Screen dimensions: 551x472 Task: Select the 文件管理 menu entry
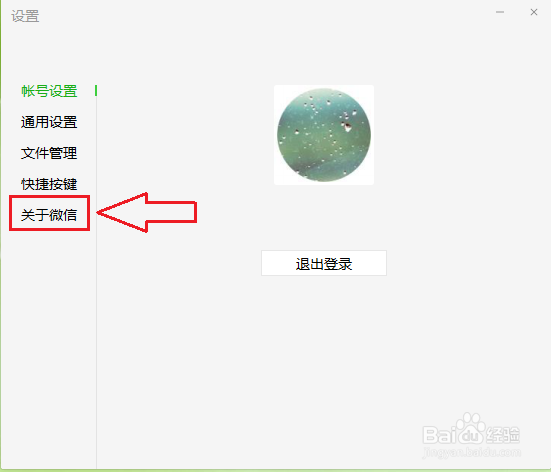(49, 153)
